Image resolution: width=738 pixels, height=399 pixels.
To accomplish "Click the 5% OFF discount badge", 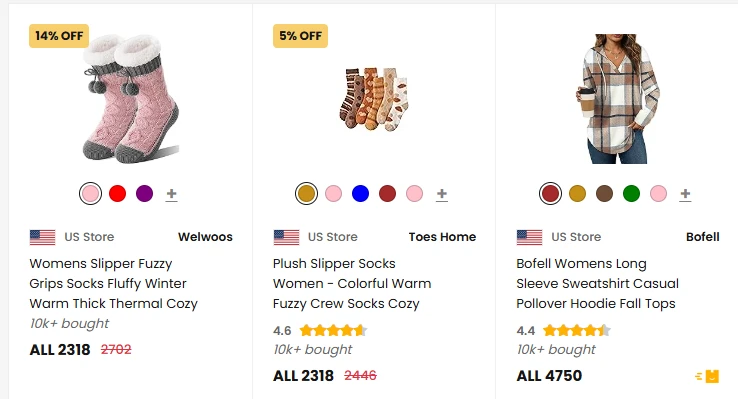I will click(300, 36).
